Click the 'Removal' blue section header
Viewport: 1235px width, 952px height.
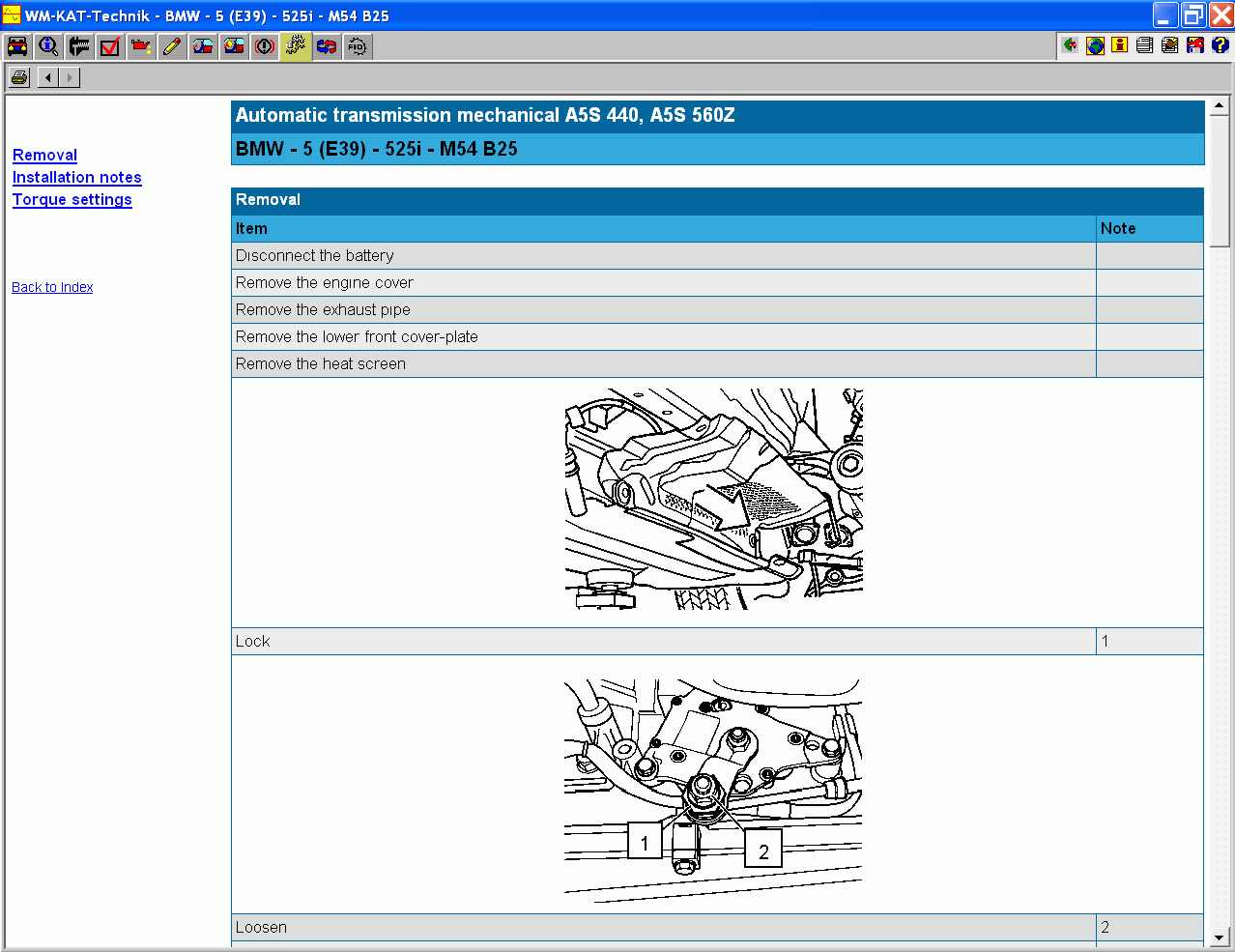pyautogui.click(x=717, y=200)
